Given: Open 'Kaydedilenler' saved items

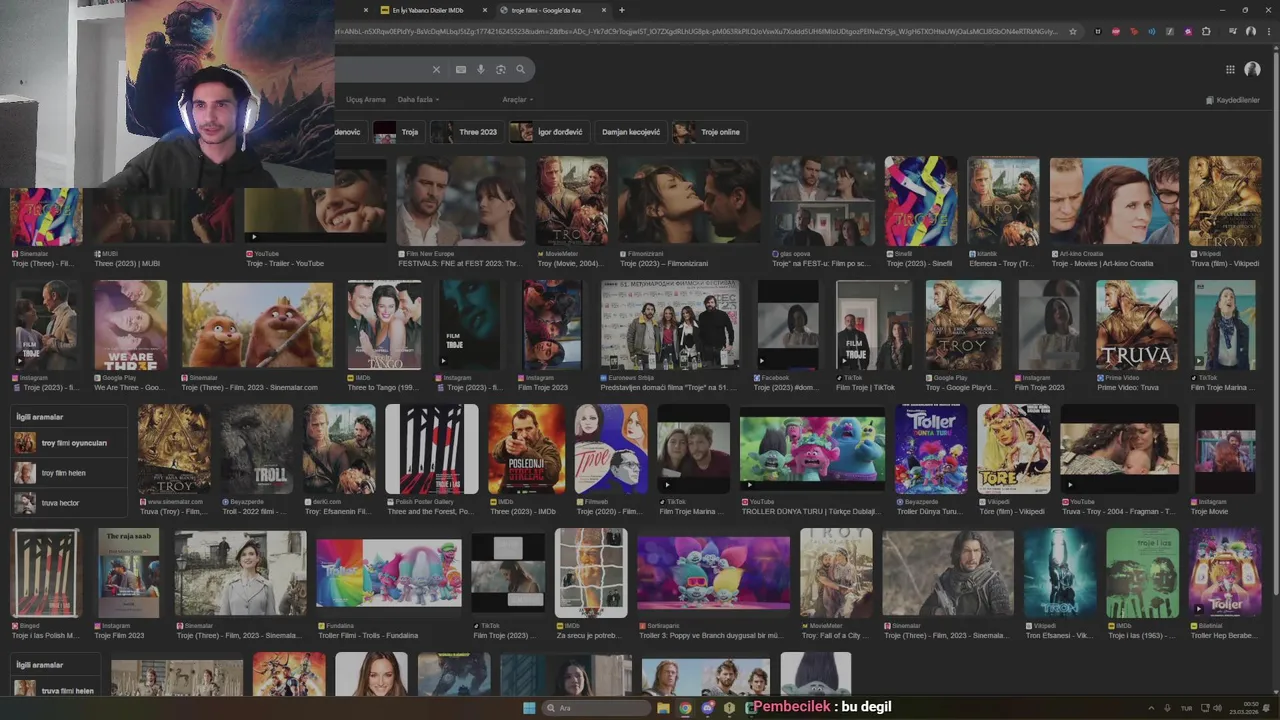Looking at the screenshot, I should coord(1232,100).
